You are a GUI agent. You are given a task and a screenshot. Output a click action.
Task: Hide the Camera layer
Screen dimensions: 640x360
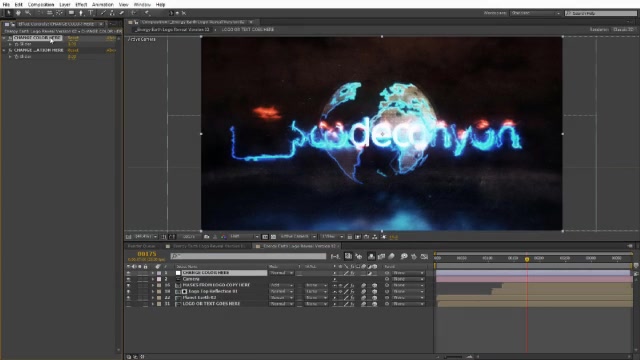(x=129, y=279)
